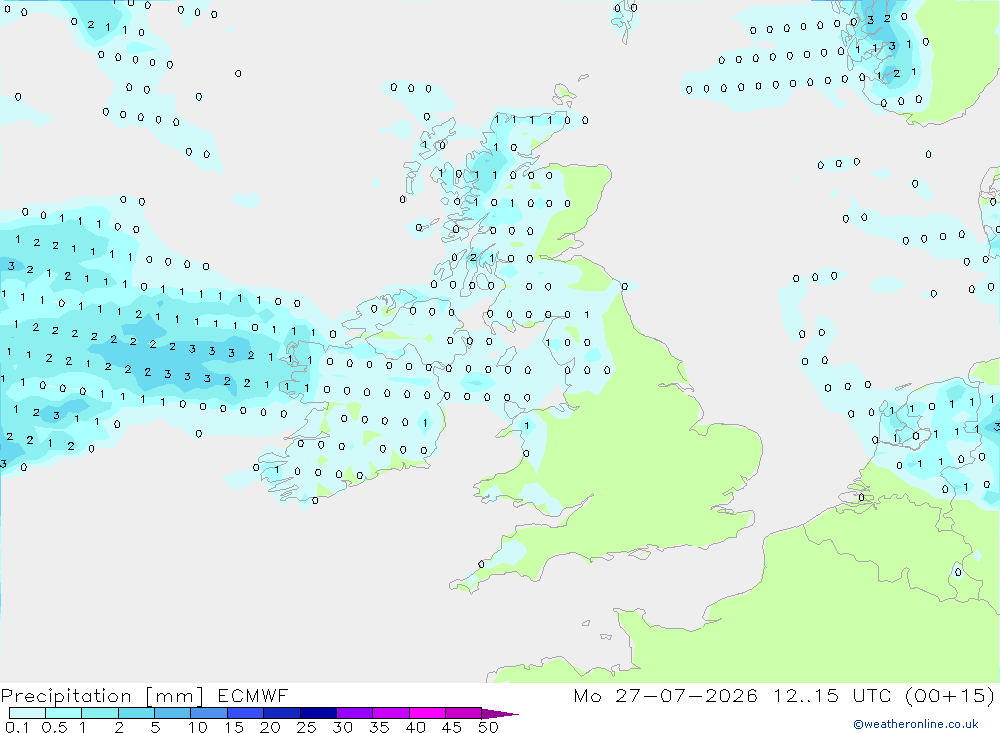
Task: Click the legend label '50'
Action: (x=488, y=727)
